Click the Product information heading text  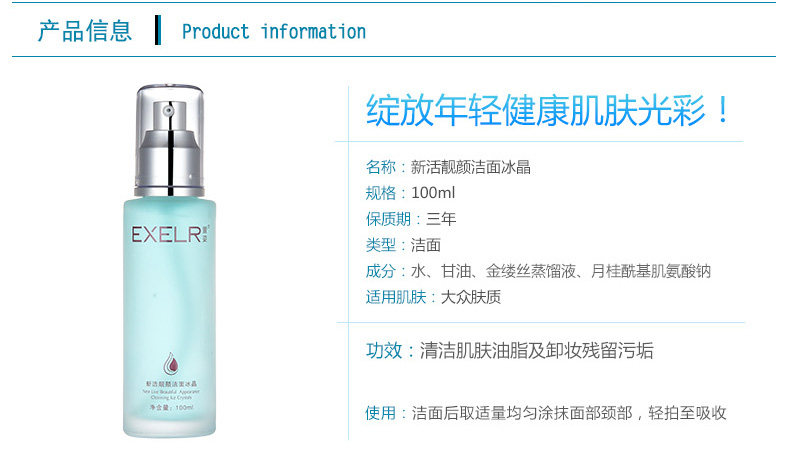[274, 32]
